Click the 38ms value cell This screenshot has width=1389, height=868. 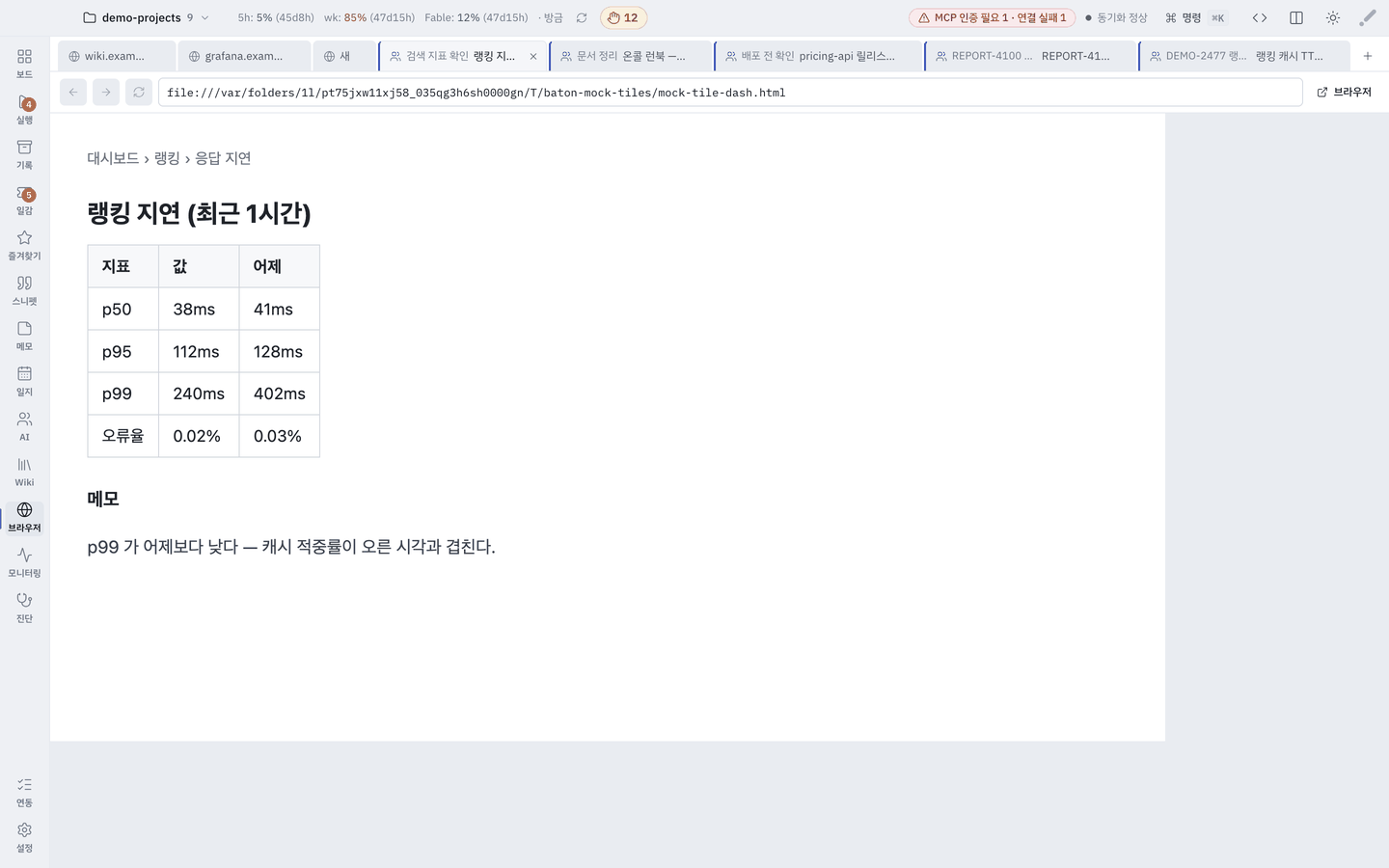(199, 310)
